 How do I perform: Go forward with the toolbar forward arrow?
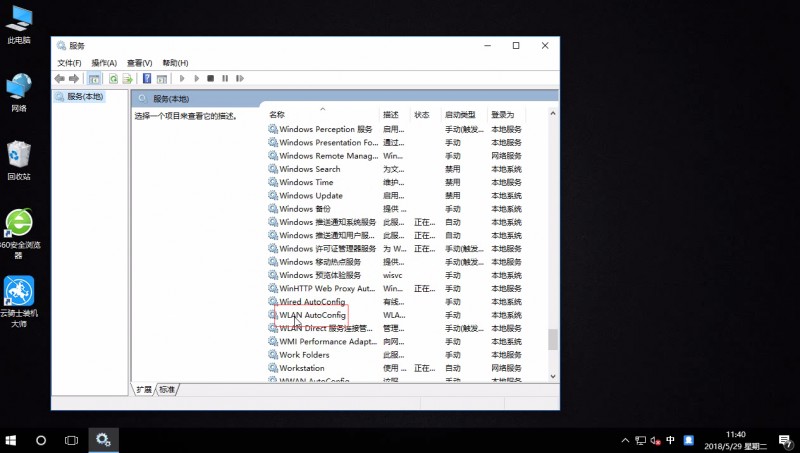74,79
